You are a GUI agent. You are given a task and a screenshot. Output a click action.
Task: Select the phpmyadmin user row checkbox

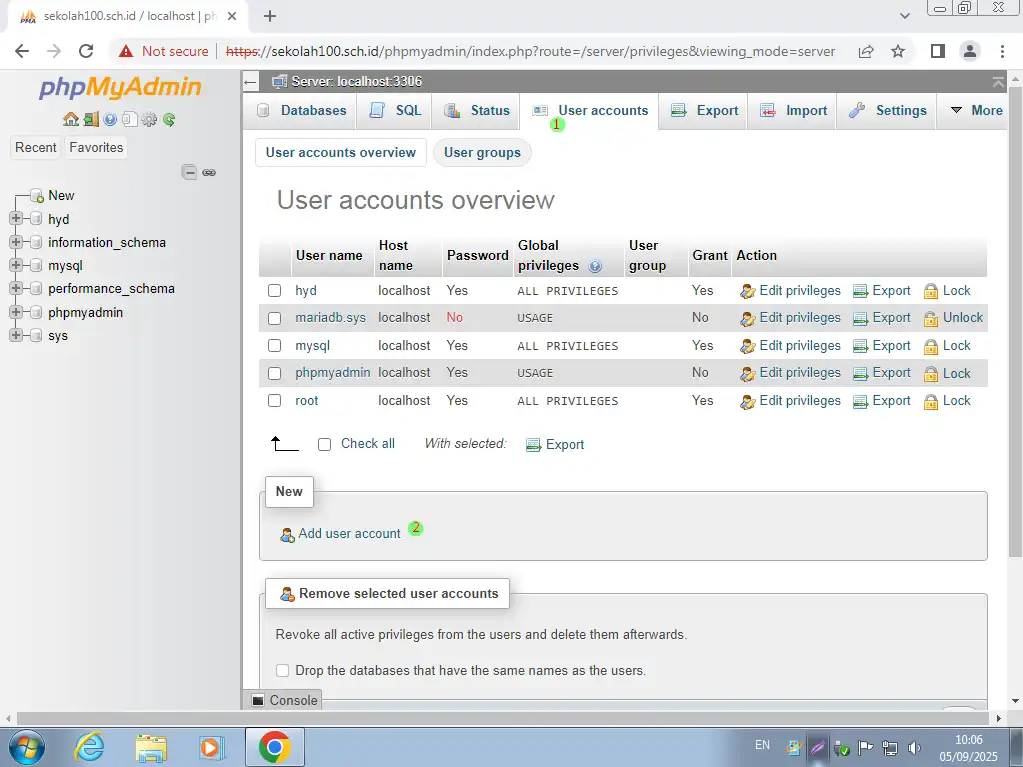click(275, 373)
